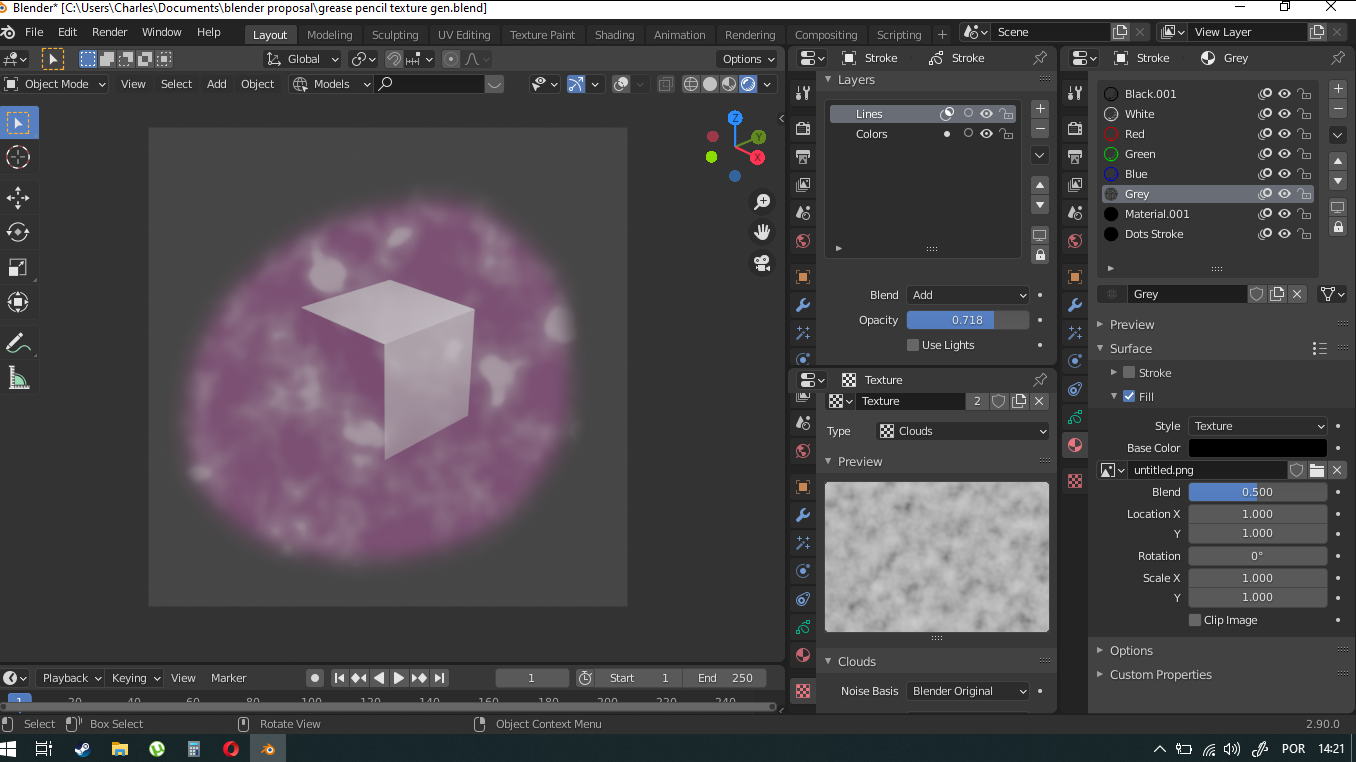
Task: Hide the Colors layer
Action: coord(987,134)
